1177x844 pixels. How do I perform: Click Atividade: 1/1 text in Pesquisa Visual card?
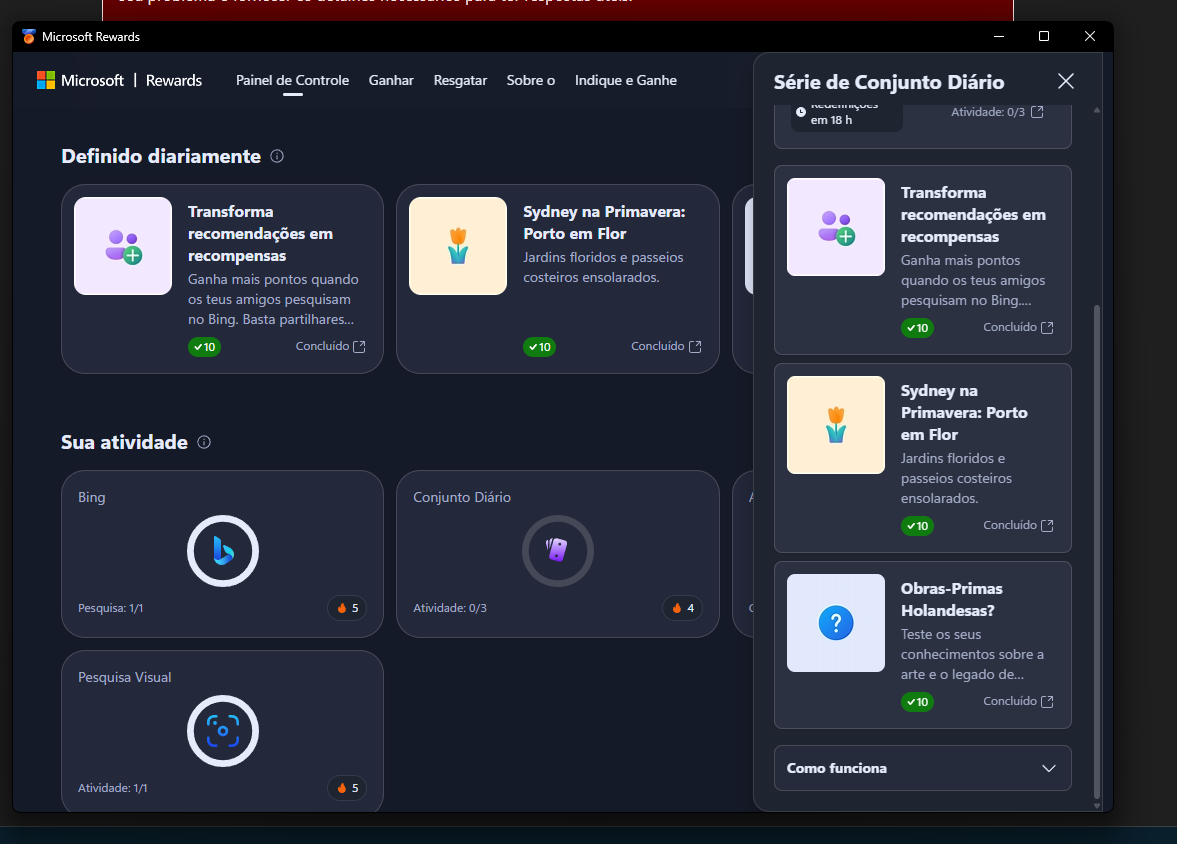click(113, 788)
